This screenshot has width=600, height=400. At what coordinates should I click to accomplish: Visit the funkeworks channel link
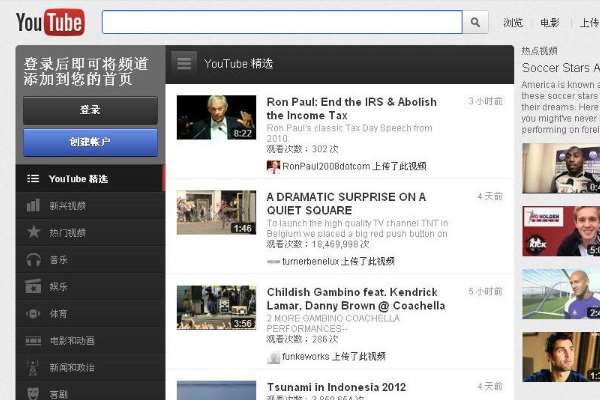306,356
